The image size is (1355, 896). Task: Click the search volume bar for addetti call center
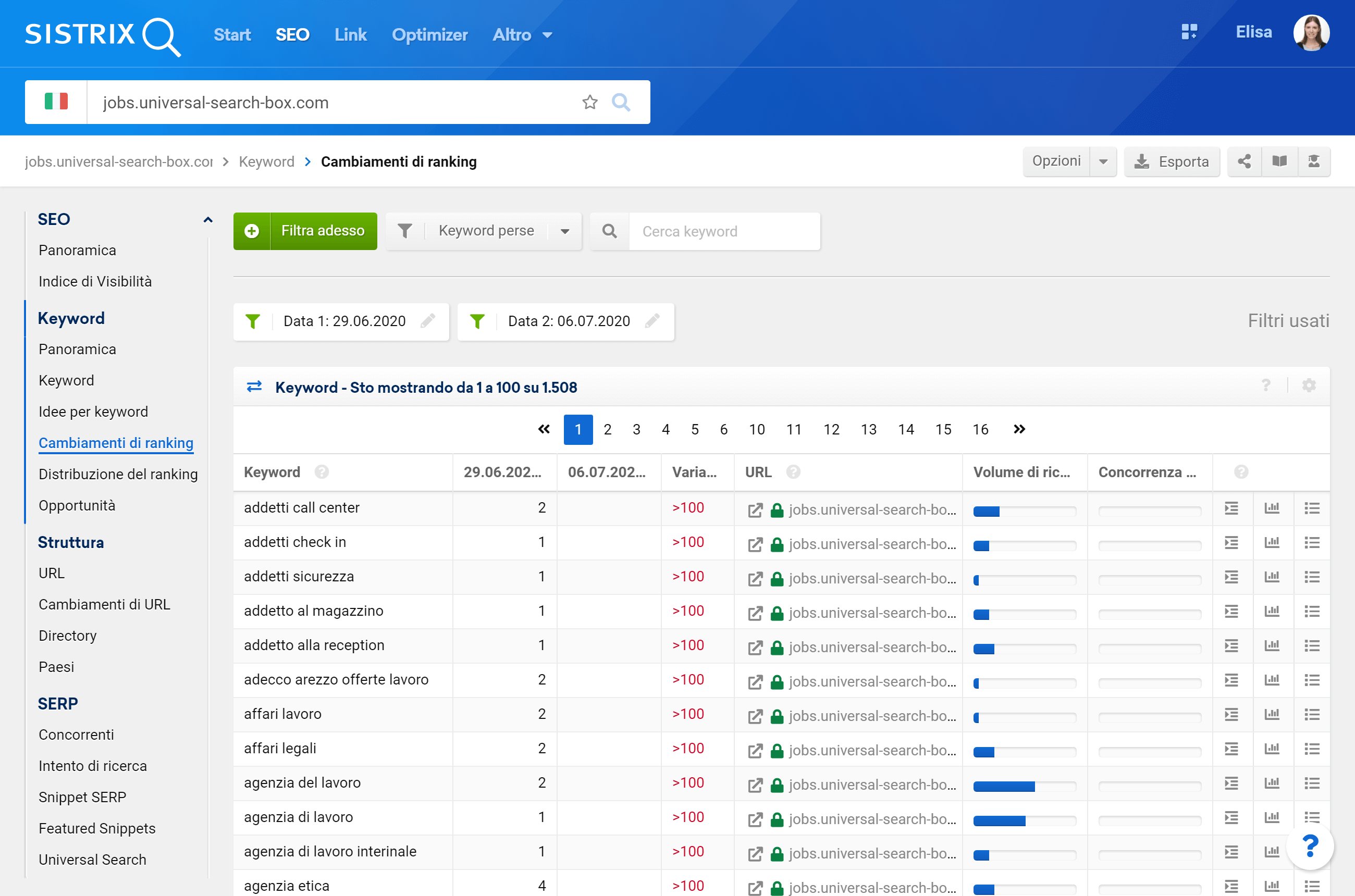click(1025, 512)
